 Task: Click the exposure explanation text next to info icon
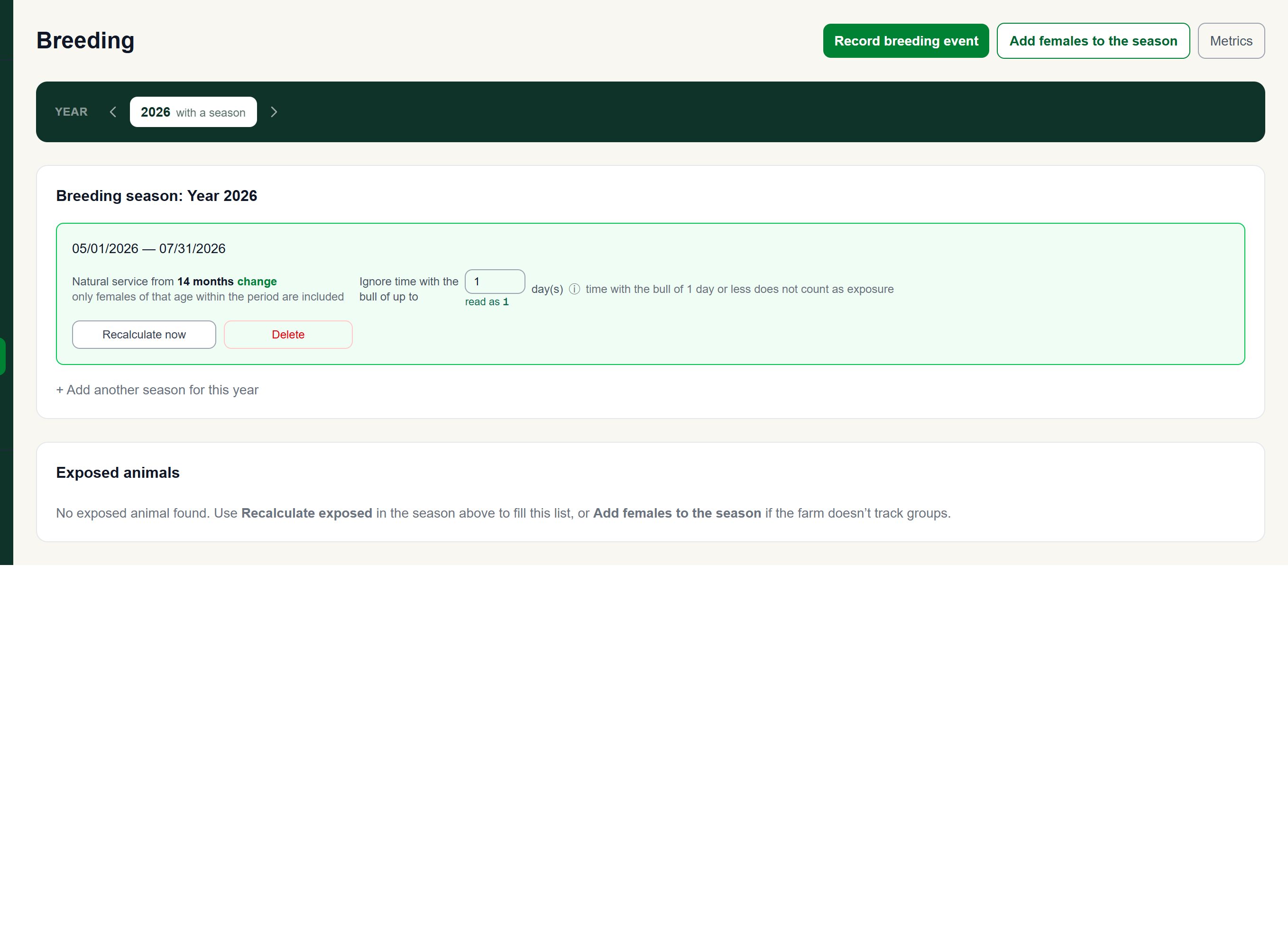[739, 289]
